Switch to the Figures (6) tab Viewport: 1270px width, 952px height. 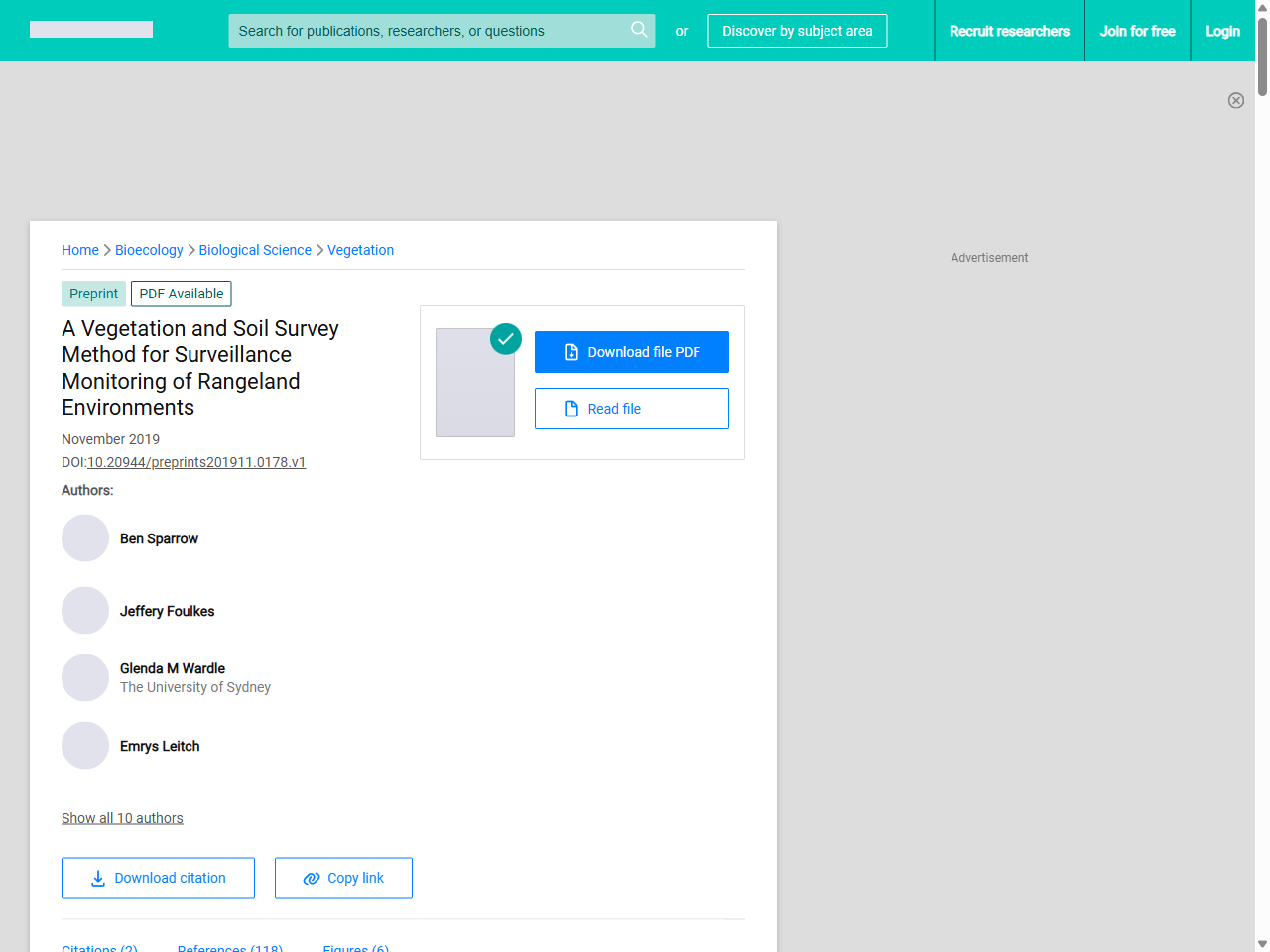355,947
